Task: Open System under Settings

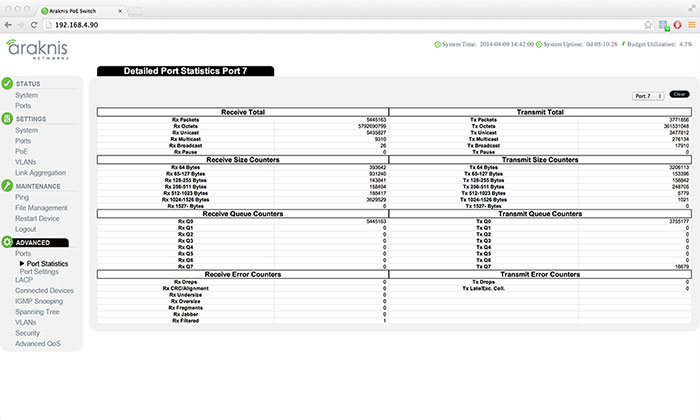Action: (x=26, y=130)
